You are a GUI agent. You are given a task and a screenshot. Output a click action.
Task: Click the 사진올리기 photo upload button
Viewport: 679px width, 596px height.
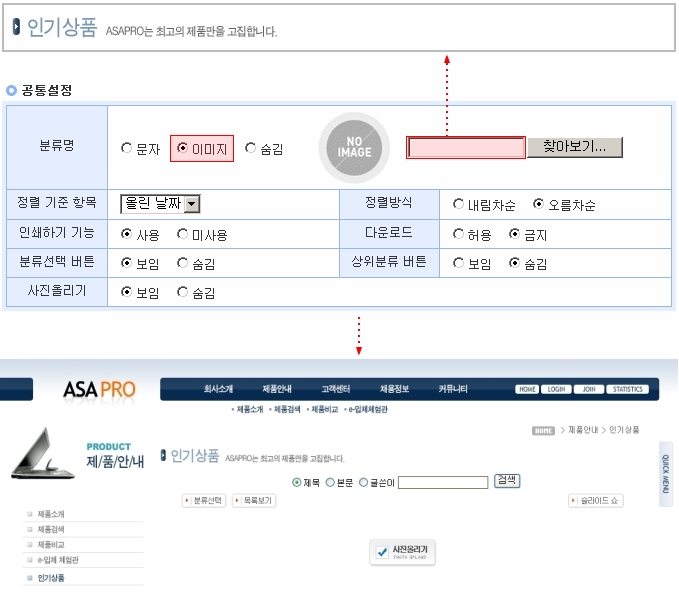[x=402, y=552]
